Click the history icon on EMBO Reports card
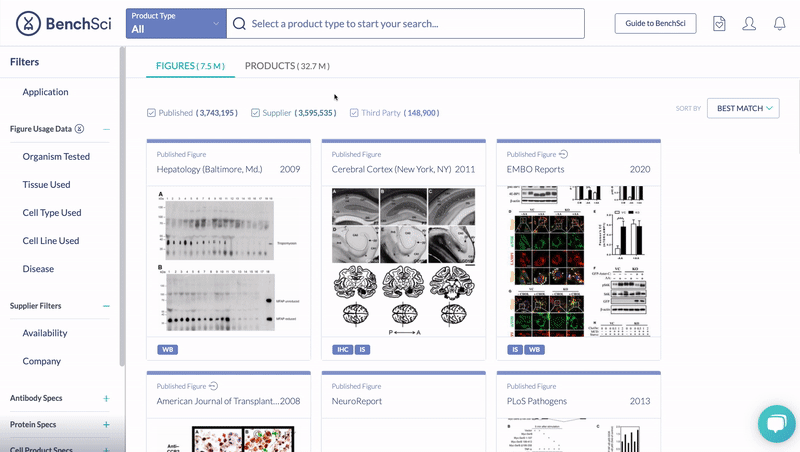The image size is (800, 452). 563,154
